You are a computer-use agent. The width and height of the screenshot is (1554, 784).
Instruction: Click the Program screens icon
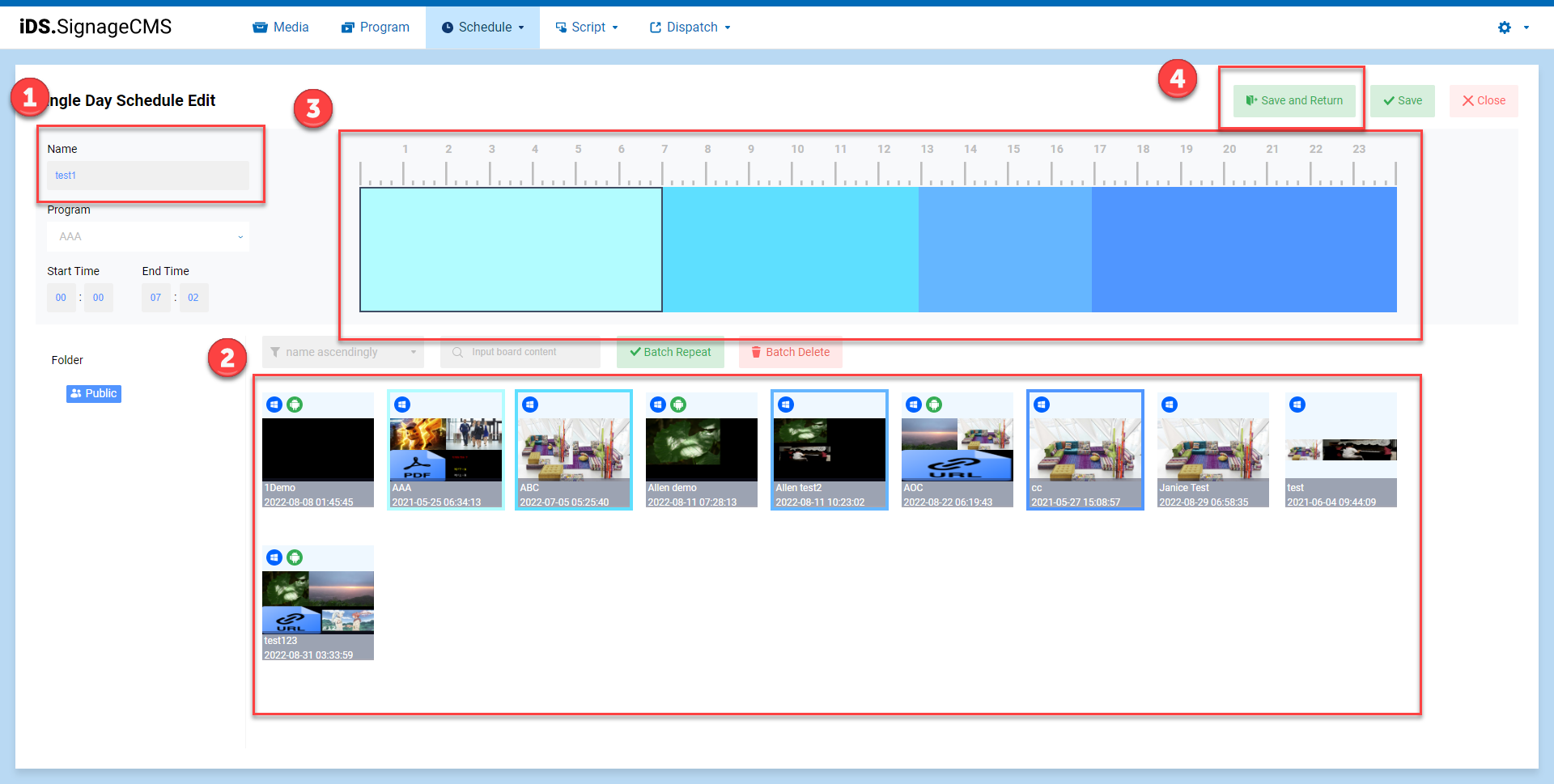click(348, 28)
